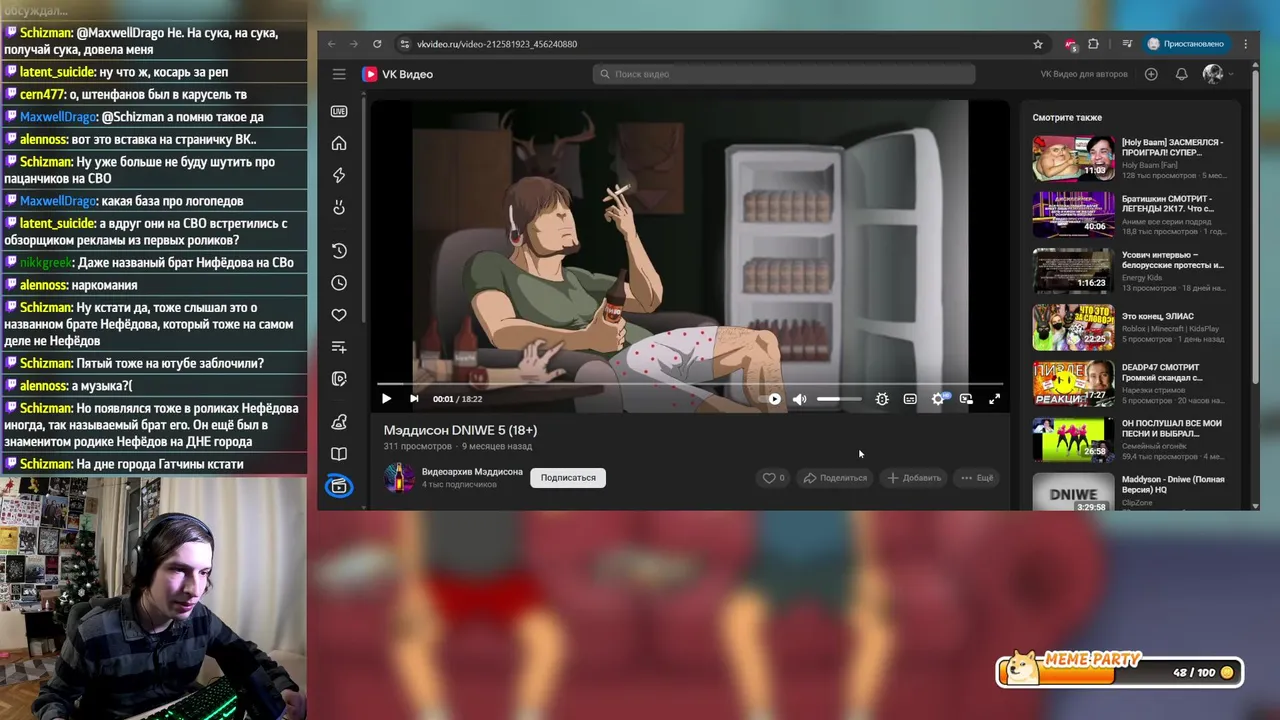This screenshot has height=720, width=1280.
Task: Click the video title Мэддисон DNIWE 5 (18+)
Action: coord(460,430)
